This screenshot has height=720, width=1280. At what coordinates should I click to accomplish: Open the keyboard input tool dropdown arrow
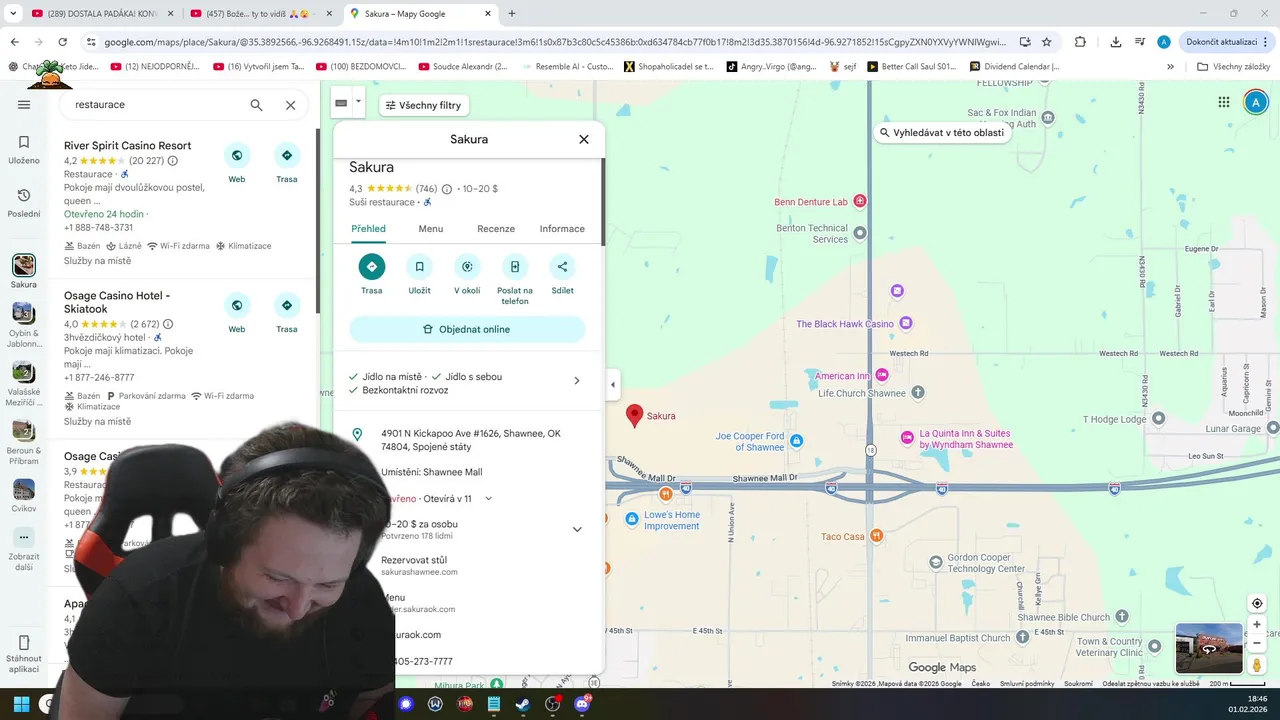tap(359, 103)
